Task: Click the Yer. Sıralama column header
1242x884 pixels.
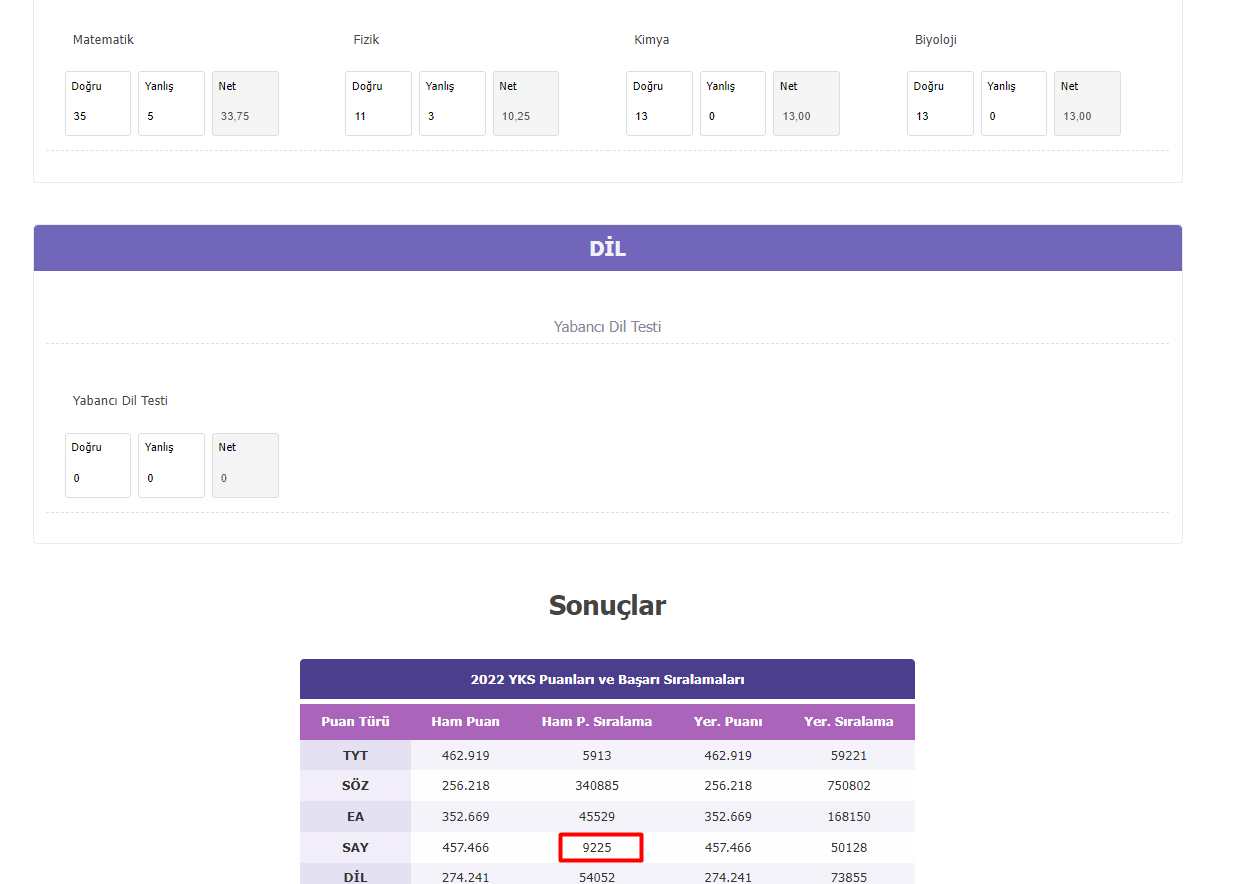Action: 848,722
